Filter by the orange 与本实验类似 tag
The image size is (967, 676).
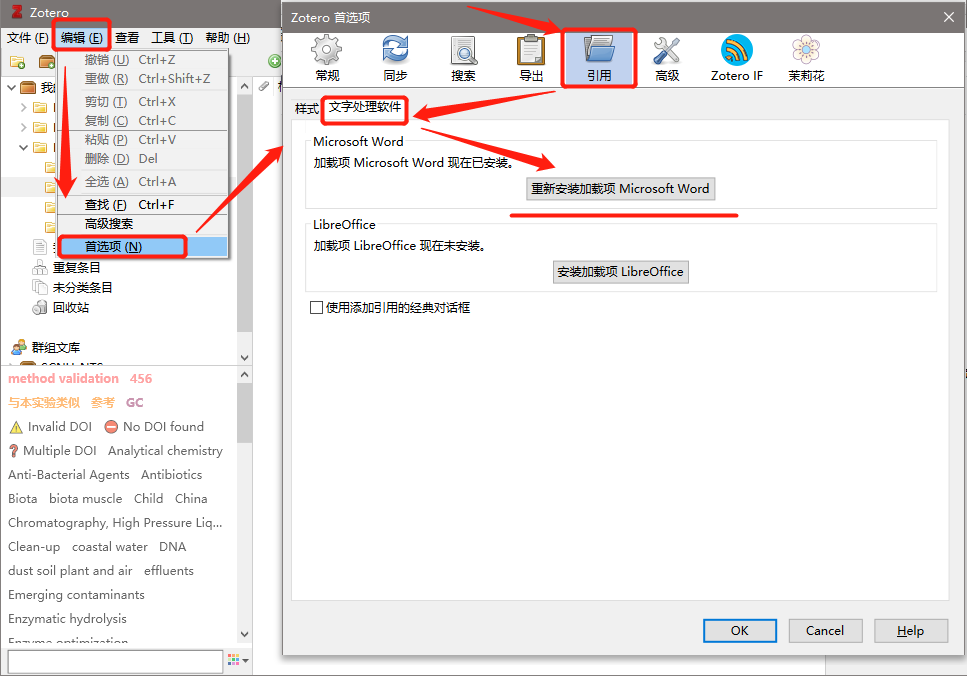point(44,403)
